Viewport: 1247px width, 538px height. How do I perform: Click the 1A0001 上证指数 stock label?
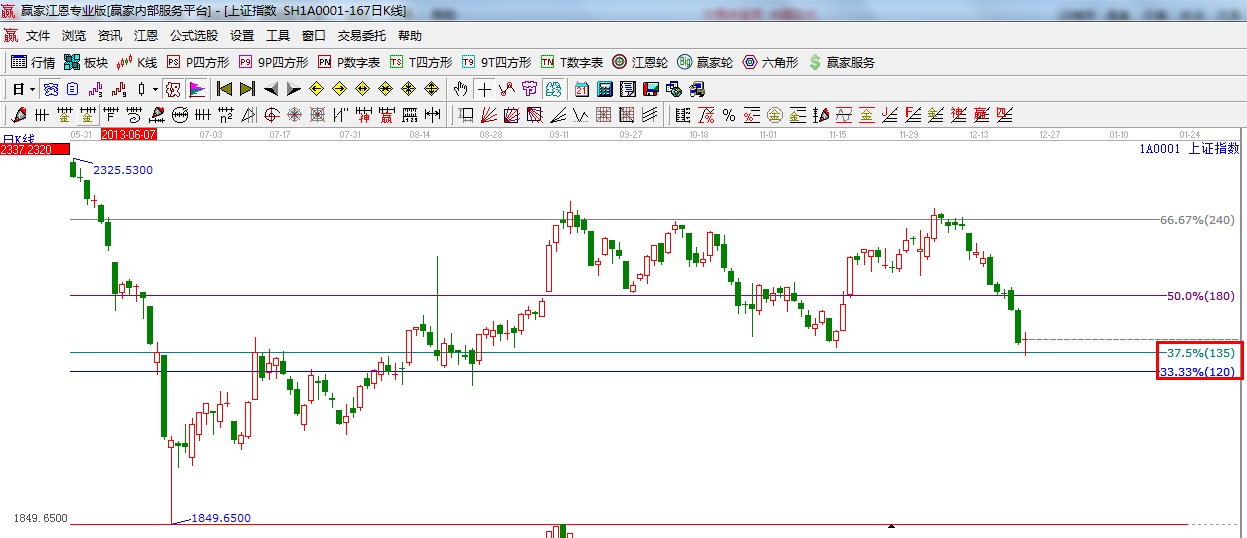point(1188,149)
